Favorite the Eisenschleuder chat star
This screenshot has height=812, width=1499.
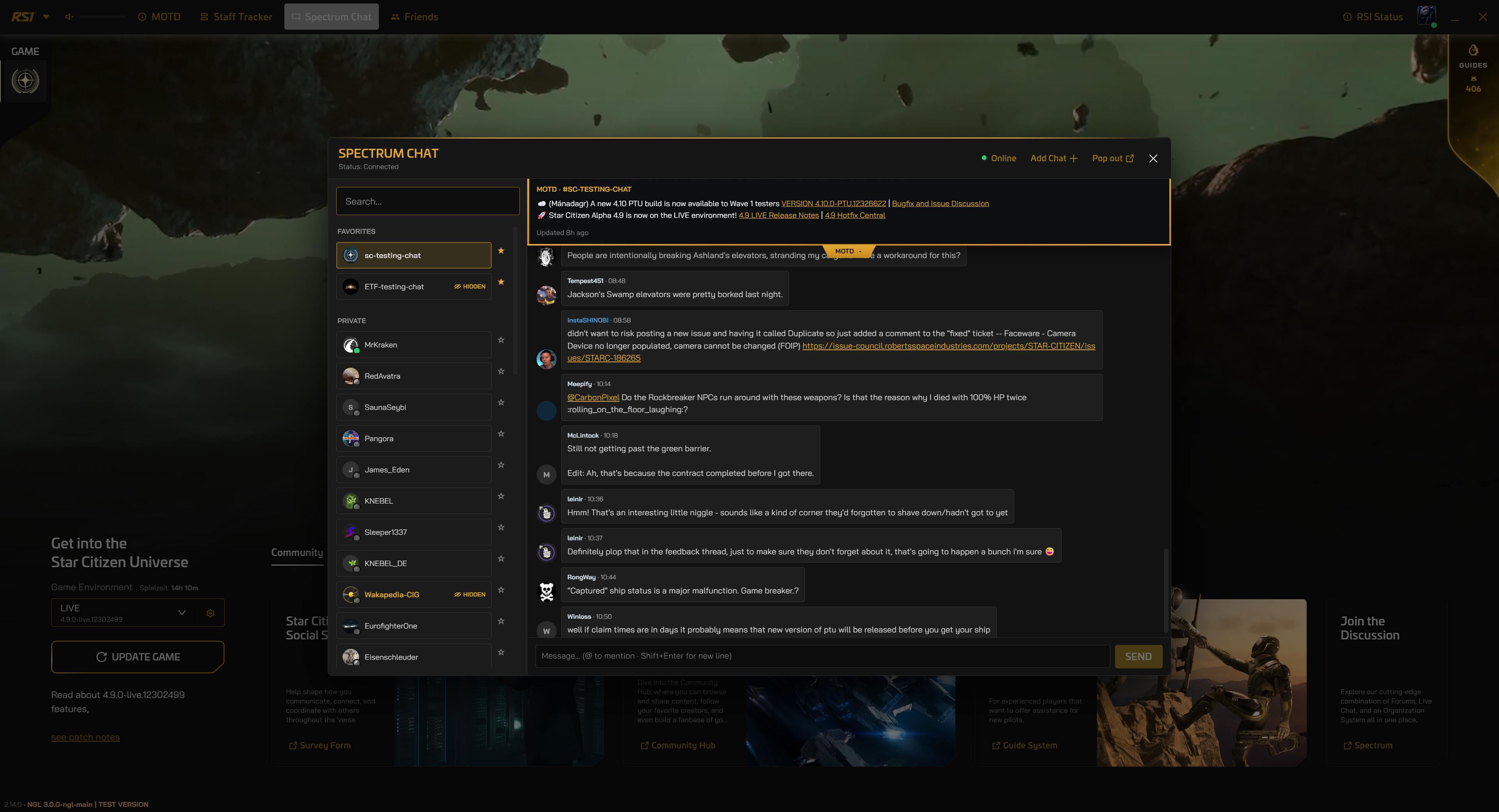click(x=501, y=652)
